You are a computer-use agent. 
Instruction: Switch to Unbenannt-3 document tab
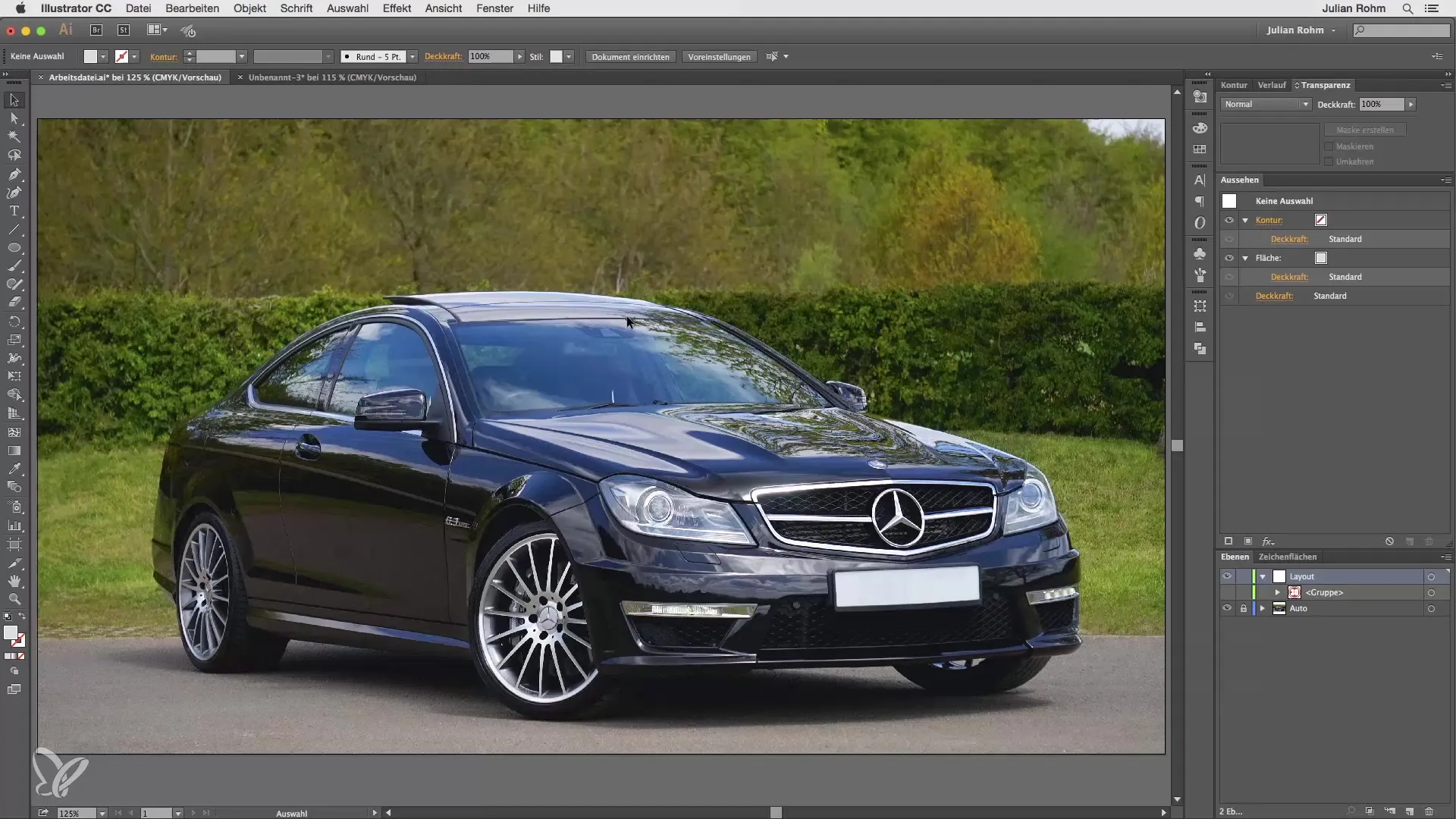[332, 77]
